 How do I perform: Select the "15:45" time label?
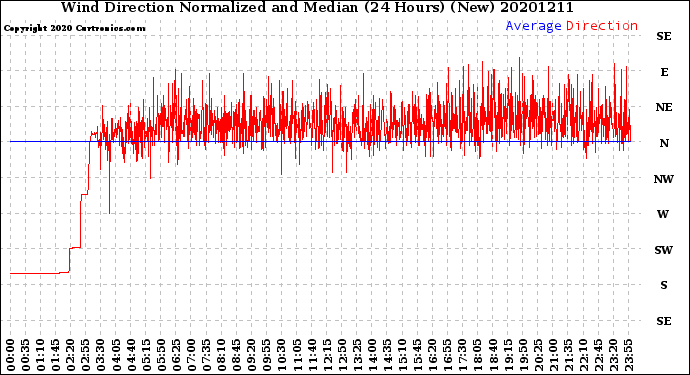click(x=418, y=355)
